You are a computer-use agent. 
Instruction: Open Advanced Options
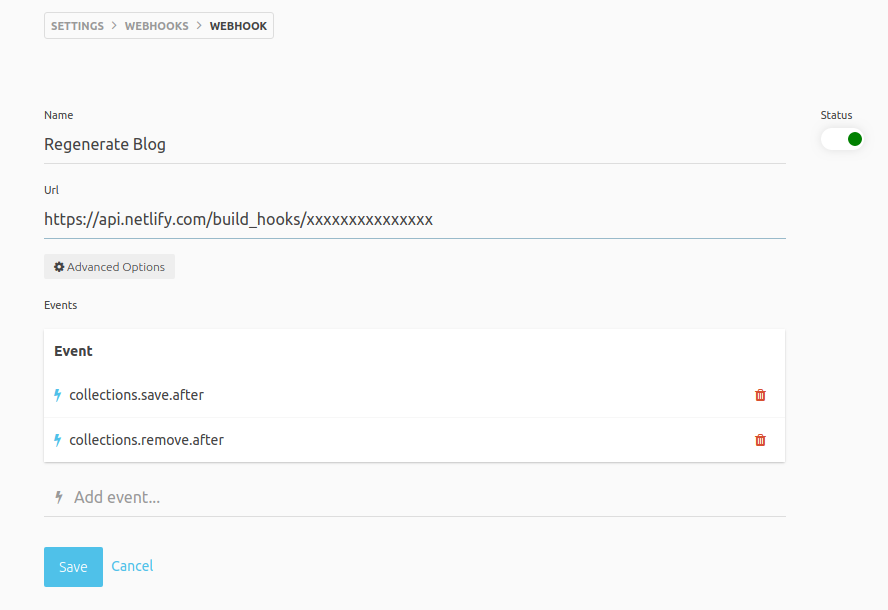(109, 267)
